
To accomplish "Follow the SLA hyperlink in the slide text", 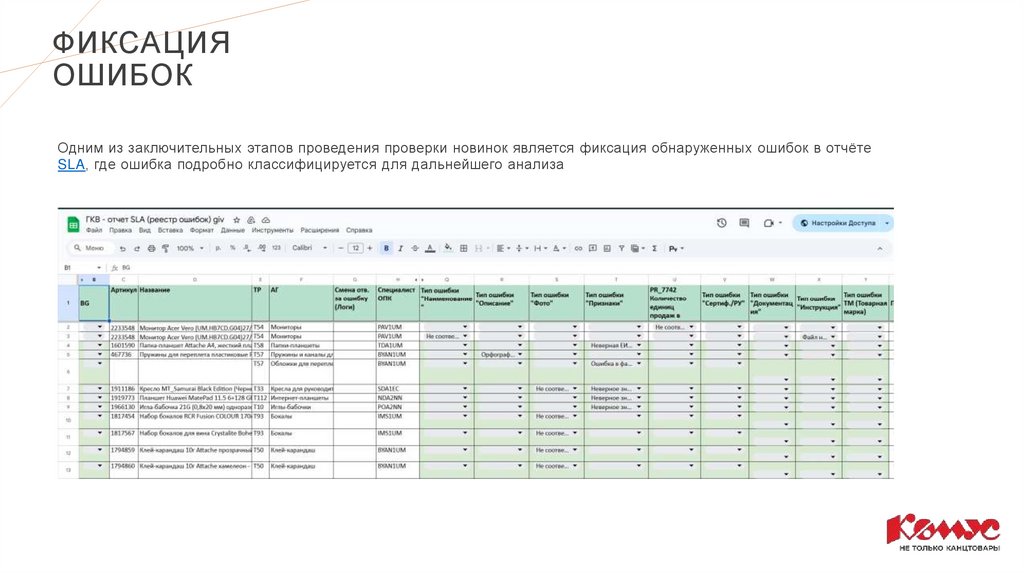I will (71, 165).
